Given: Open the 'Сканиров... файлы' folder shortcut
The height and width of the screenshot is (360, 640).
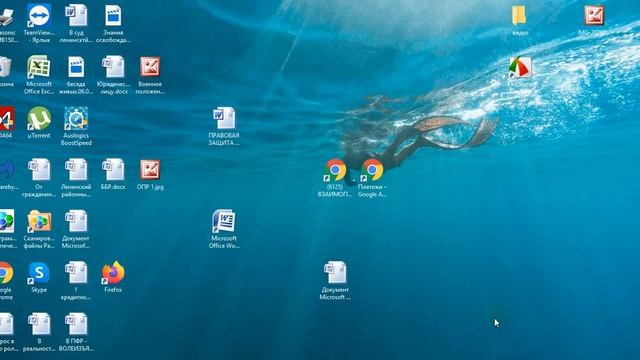Looking at the screenshot, I should (39, 222).
